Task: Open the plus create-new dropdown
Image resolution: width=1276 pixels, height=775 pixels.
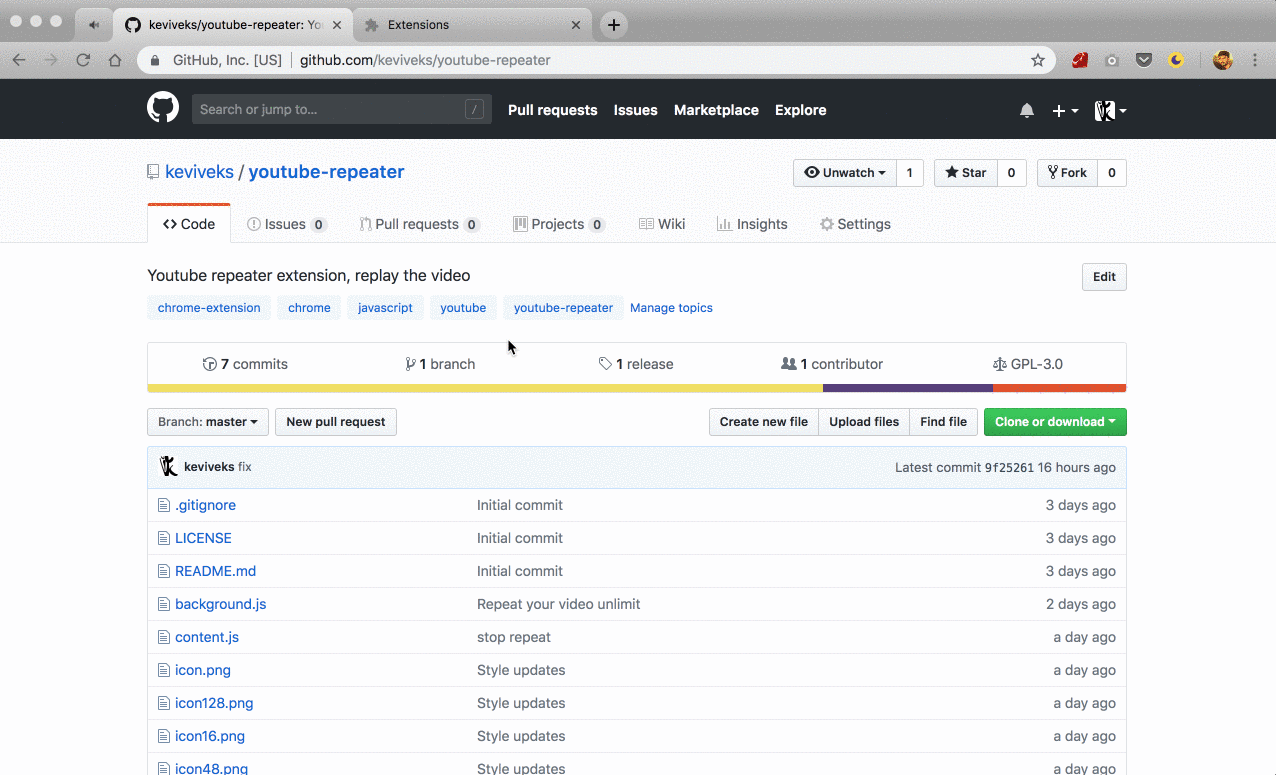Action: (1065, 110)
